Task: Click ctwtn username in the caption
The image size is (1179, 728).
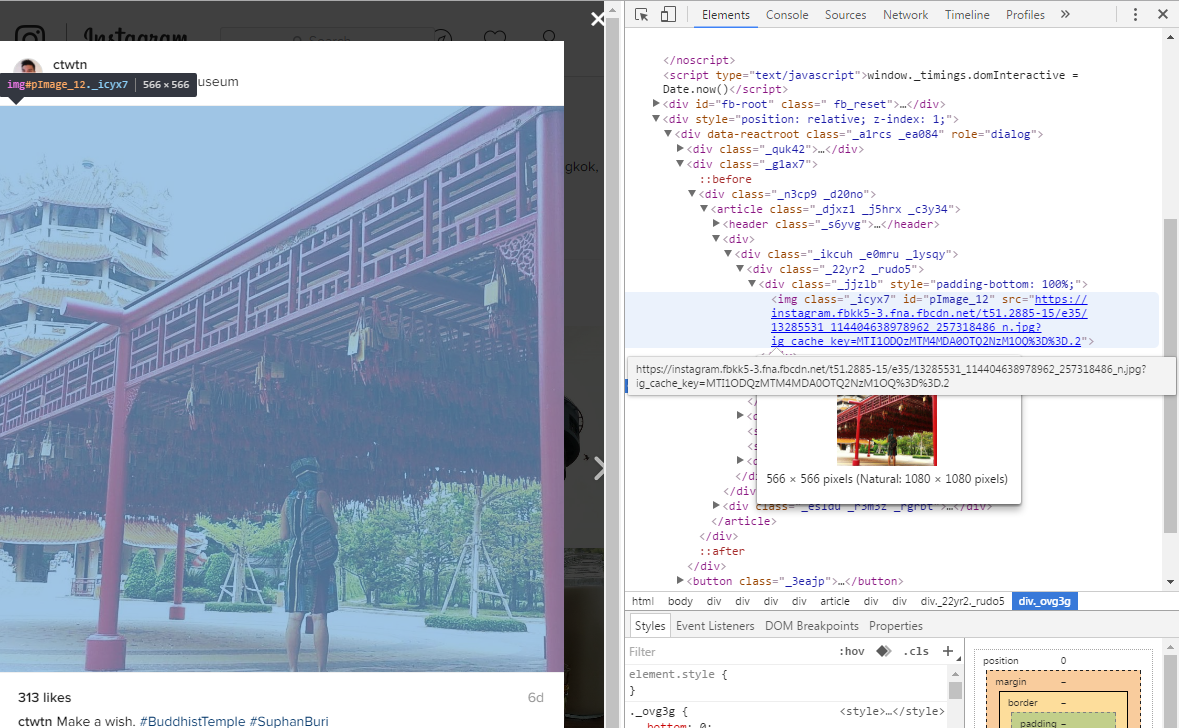Action: pos(35,721)
